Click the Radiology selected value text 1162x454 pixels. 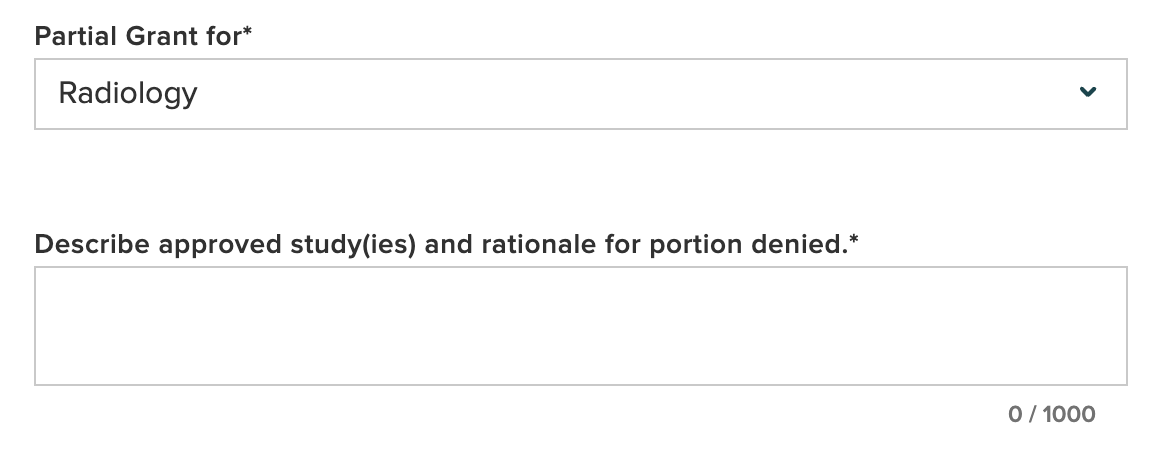(x=128, y=93)
